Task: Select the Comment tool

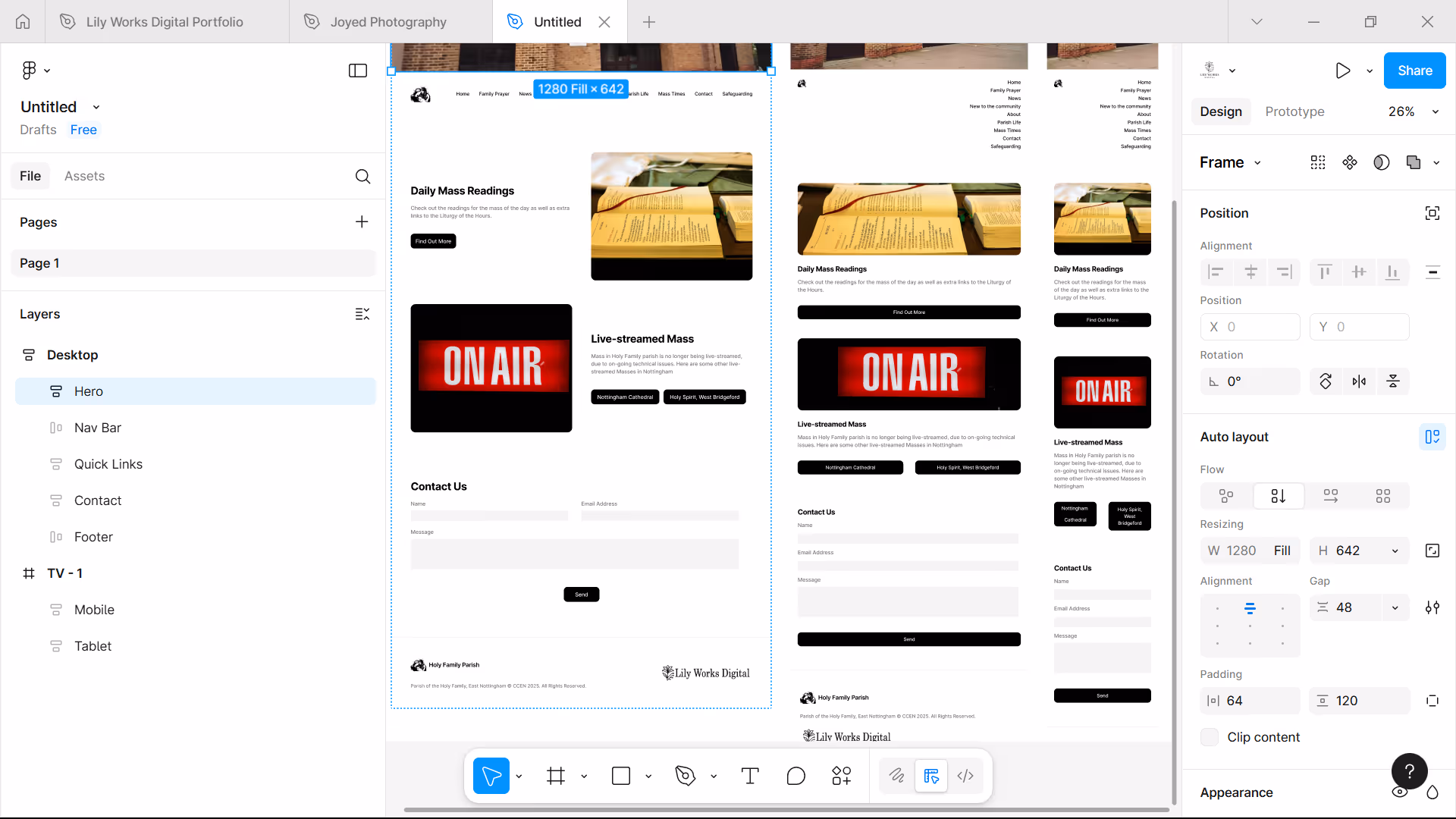Action: [795, 776]
